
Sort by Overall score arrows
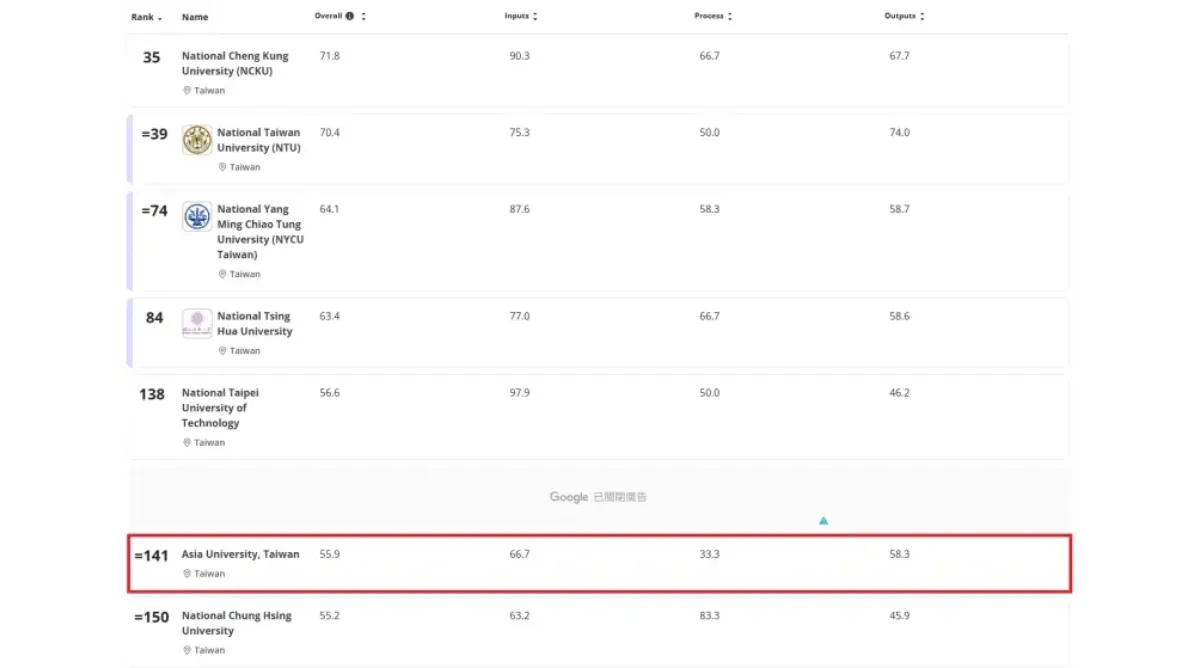(x=364, y=17)
